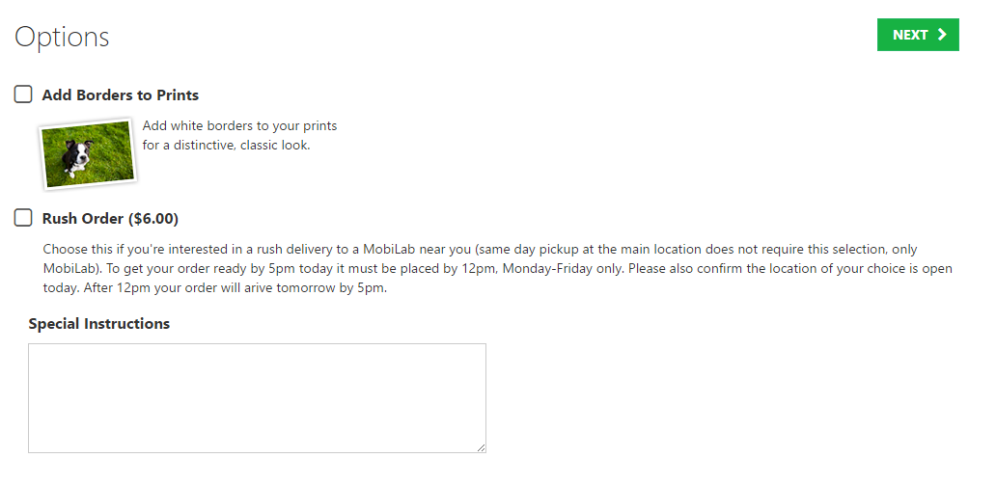
Task: Focus the Special Instructions text area
Action: pos(257,398)
